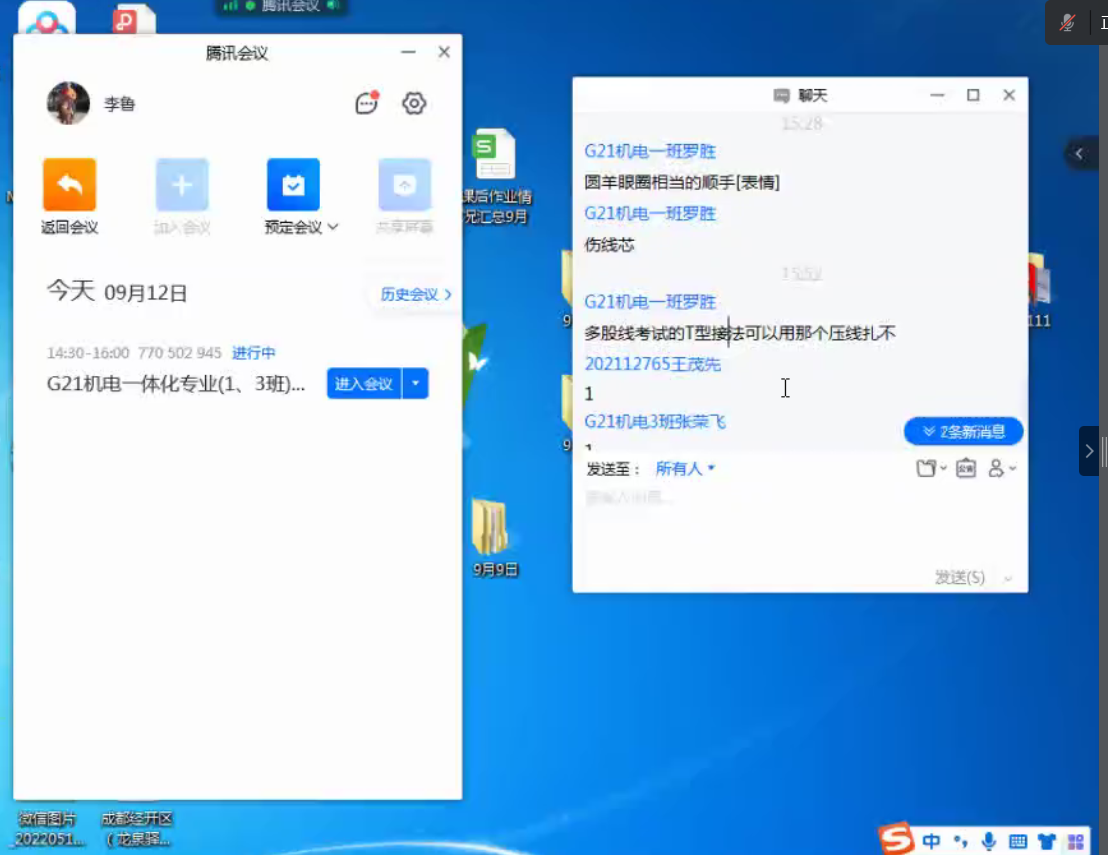Toggle the Sogou punctuation mode button
This screenshot has height=855, width=1108.
pyautogui.click(x=961, y=841)
